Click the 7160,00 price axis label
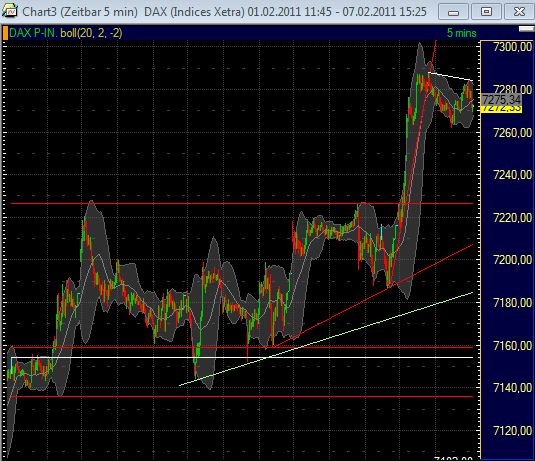Image resolution: width=535 pixels, height=461 pixels. (512, 345)
